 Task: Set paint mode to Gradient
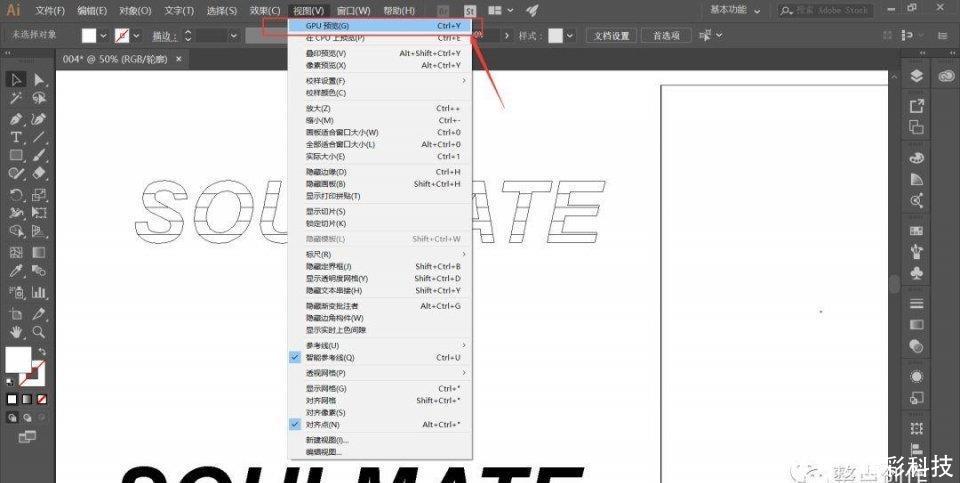(26, 399)
